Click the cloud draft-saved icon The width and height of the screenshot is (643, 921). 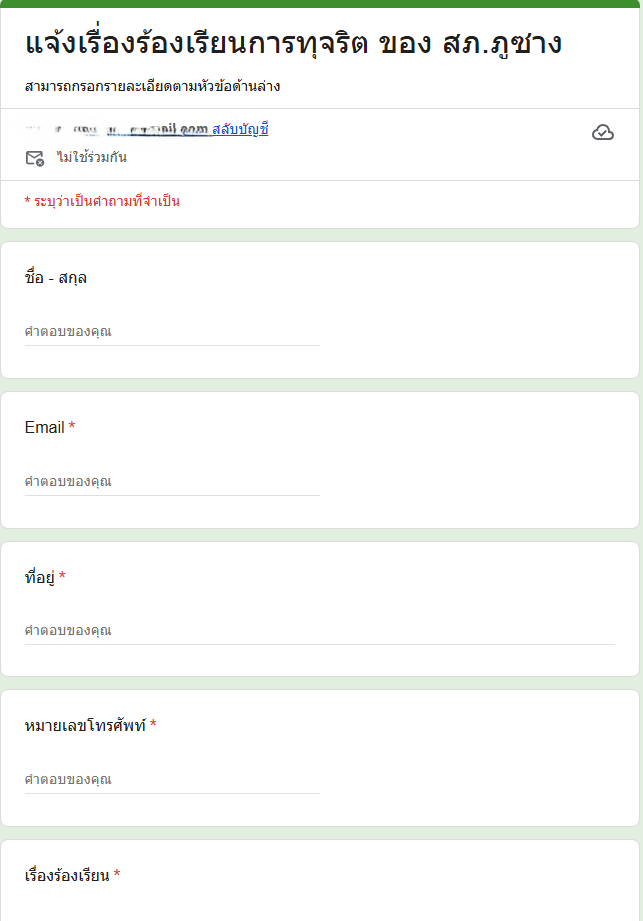602,133
